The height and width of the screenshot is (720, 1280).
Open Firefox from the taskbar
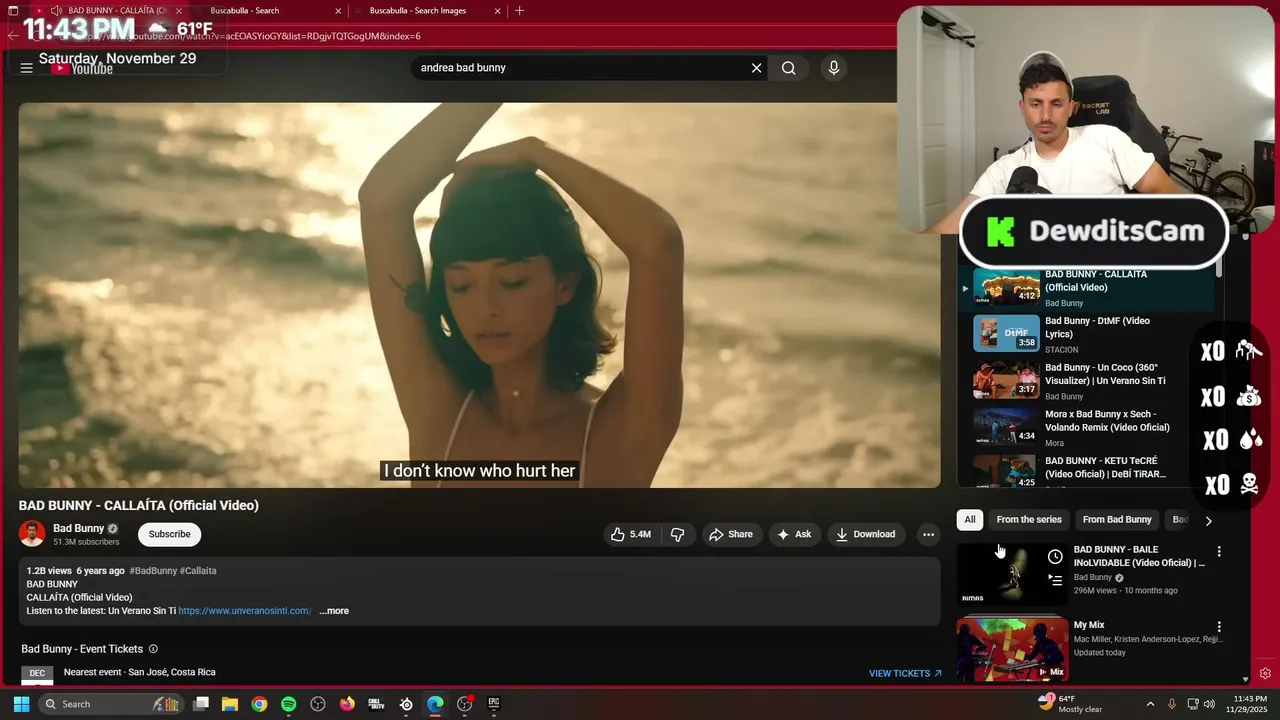(x=347, y=704)
